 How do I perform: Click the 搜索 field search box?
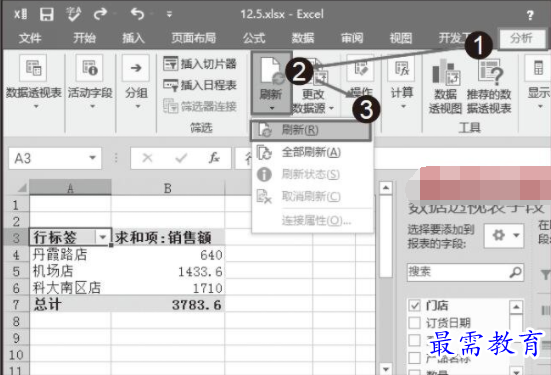pos(465,272)
